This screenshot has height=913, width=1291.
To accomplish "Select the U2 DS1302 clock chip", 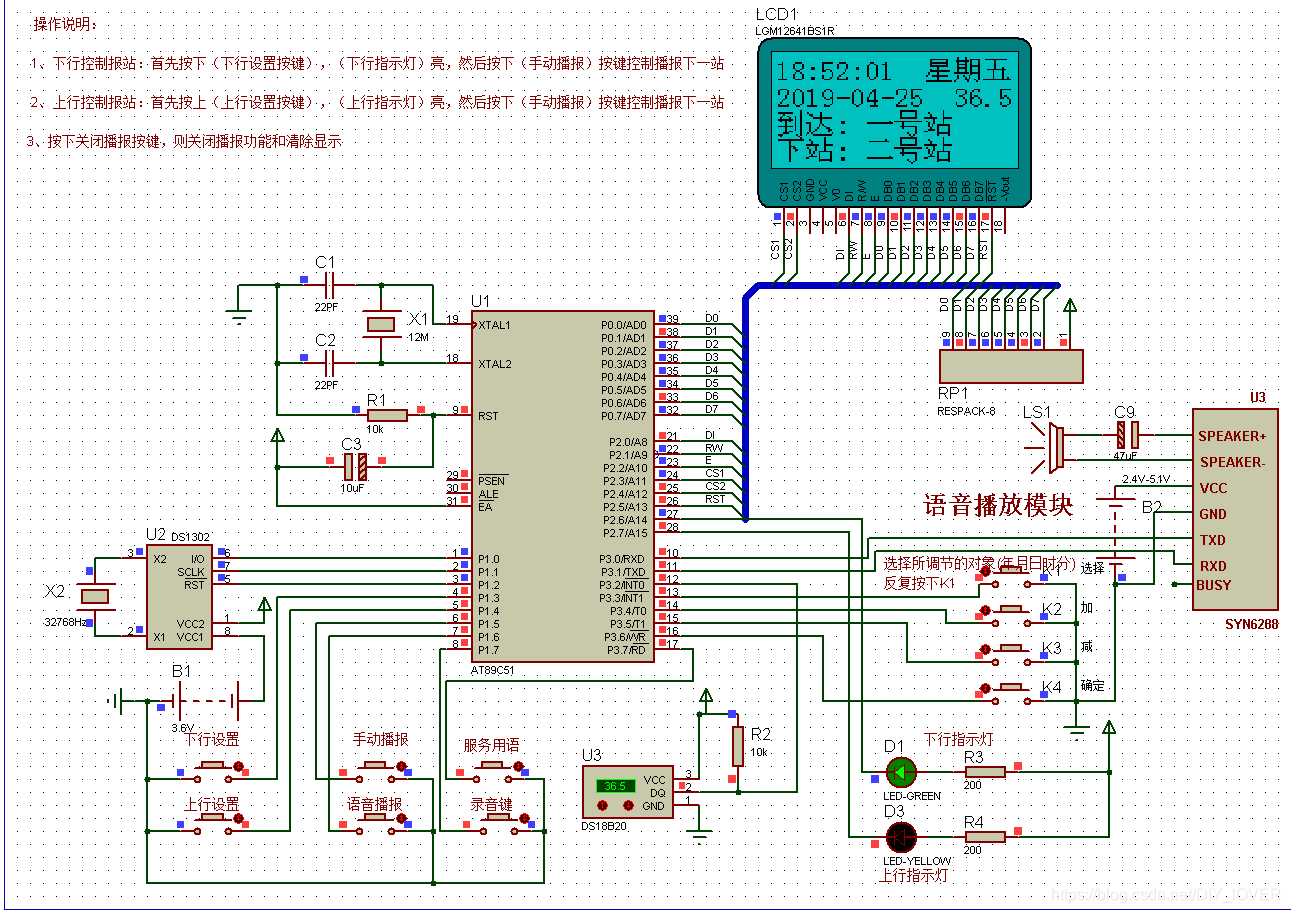I will pyautogui.click(x=177, y=597).
